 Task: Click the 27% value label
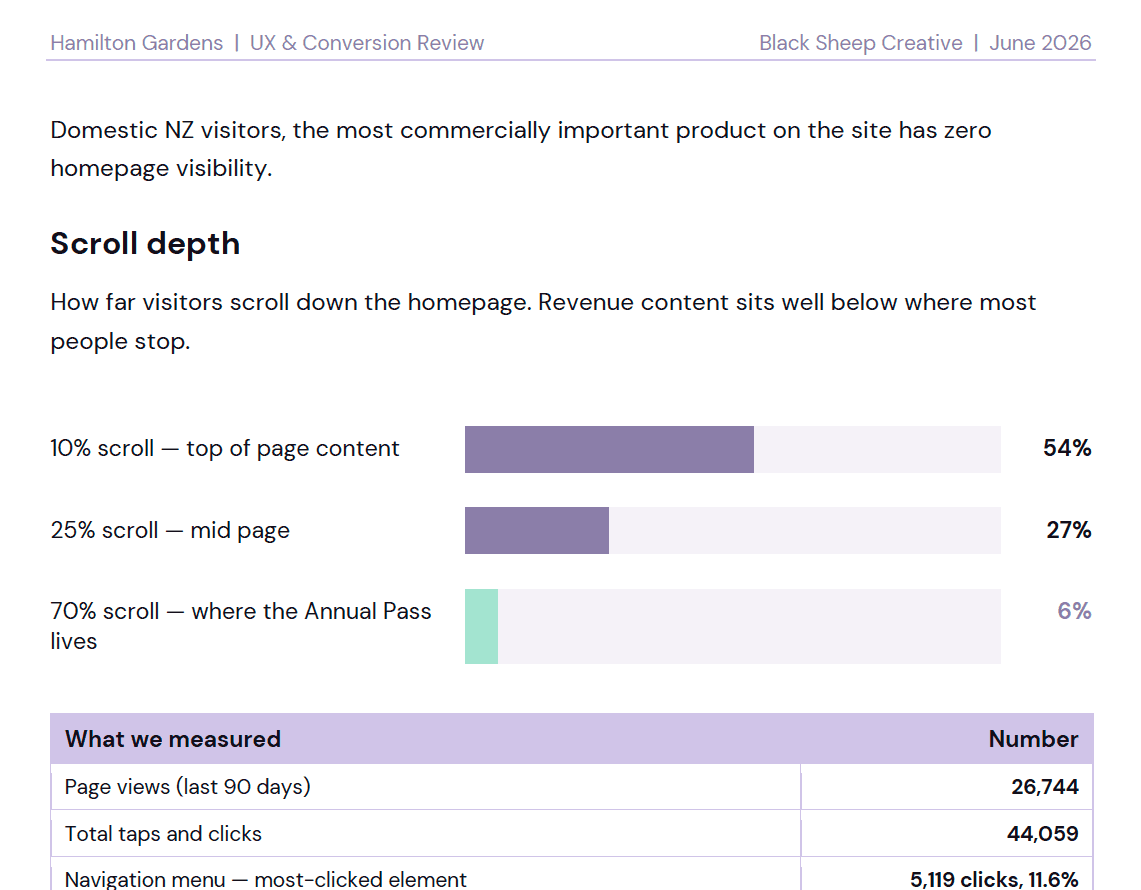1068,530
